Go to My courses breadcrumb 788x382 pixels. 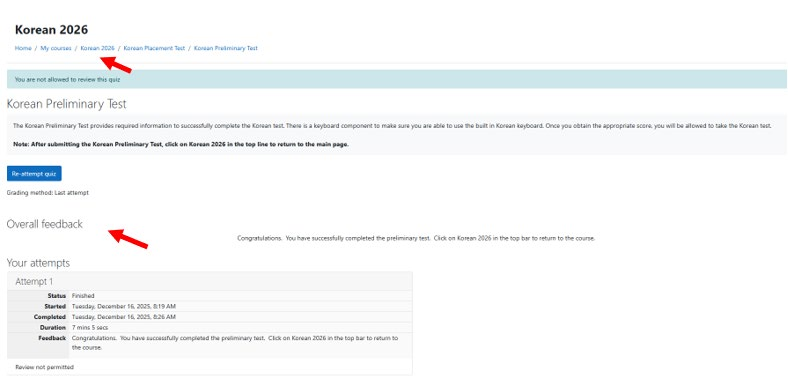click(x=56, y=48)
